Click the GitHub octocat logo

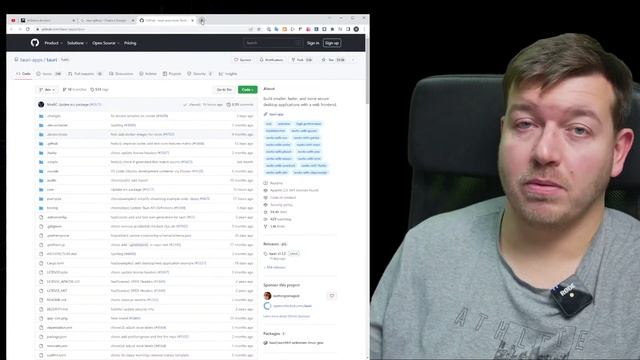tap(35, 42)
